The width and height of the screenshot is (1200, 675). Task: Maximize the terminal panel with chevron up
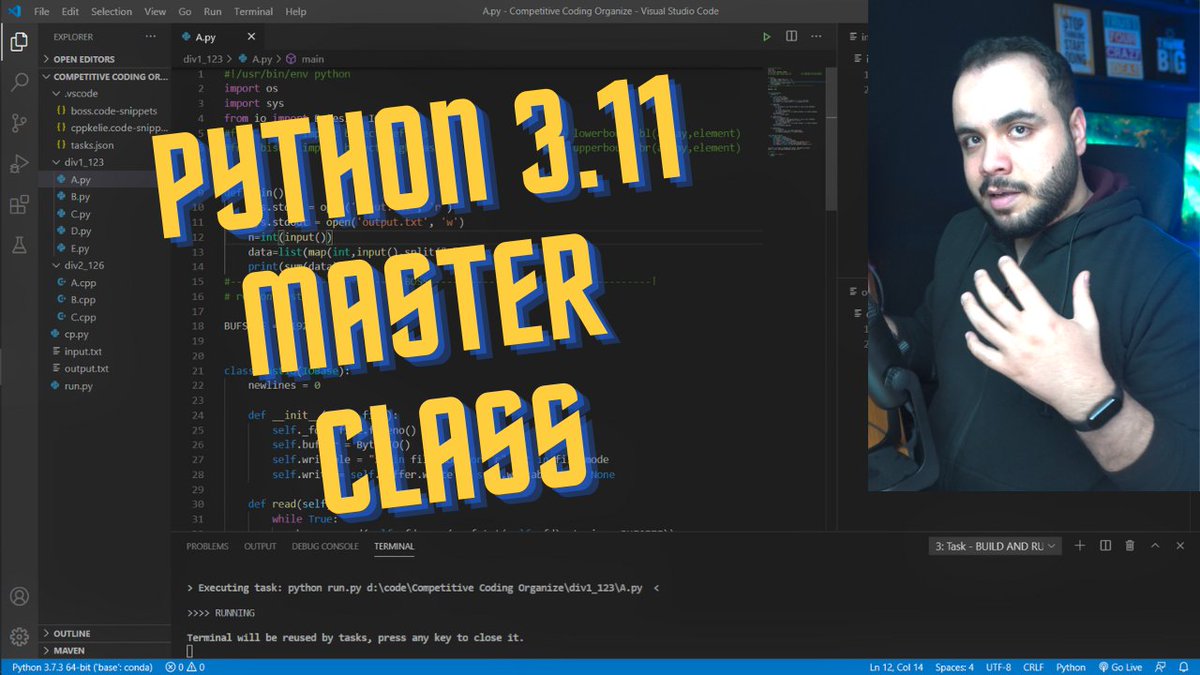click(x=1155, y=546)
